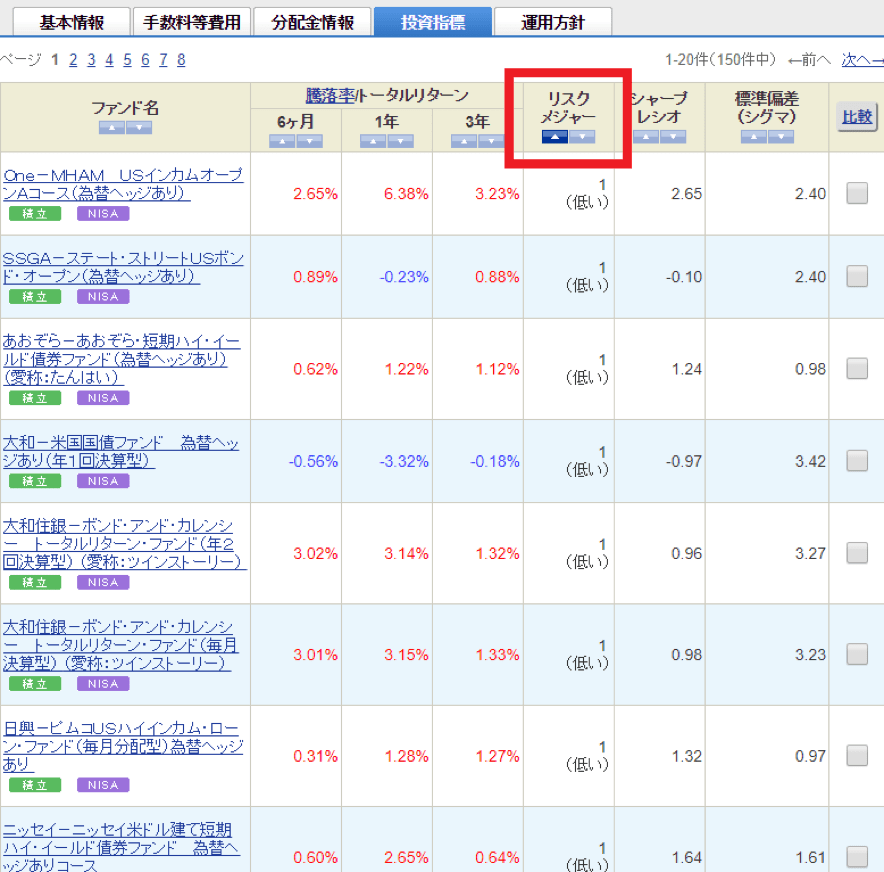
Task: Click 積立 badge under One-MHAM fund
Action: pos(35,213)
